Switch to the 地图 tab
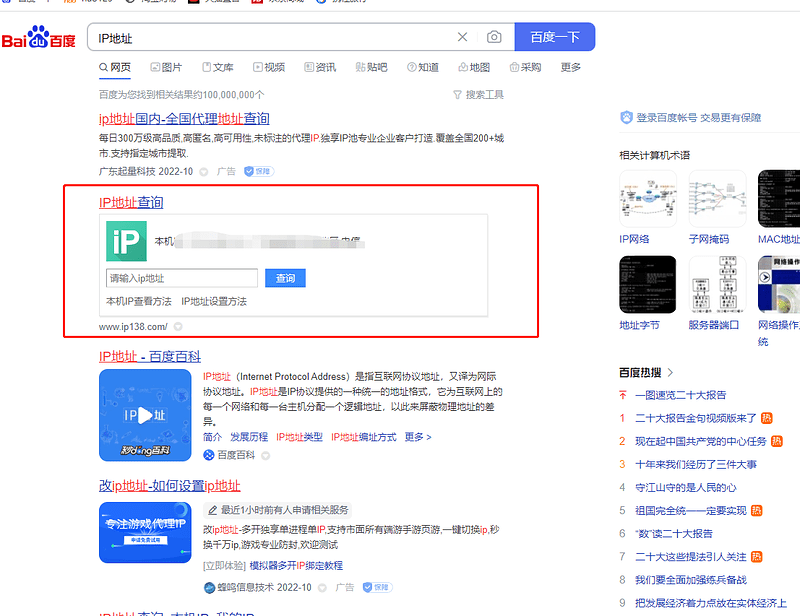 pos(474,67)
